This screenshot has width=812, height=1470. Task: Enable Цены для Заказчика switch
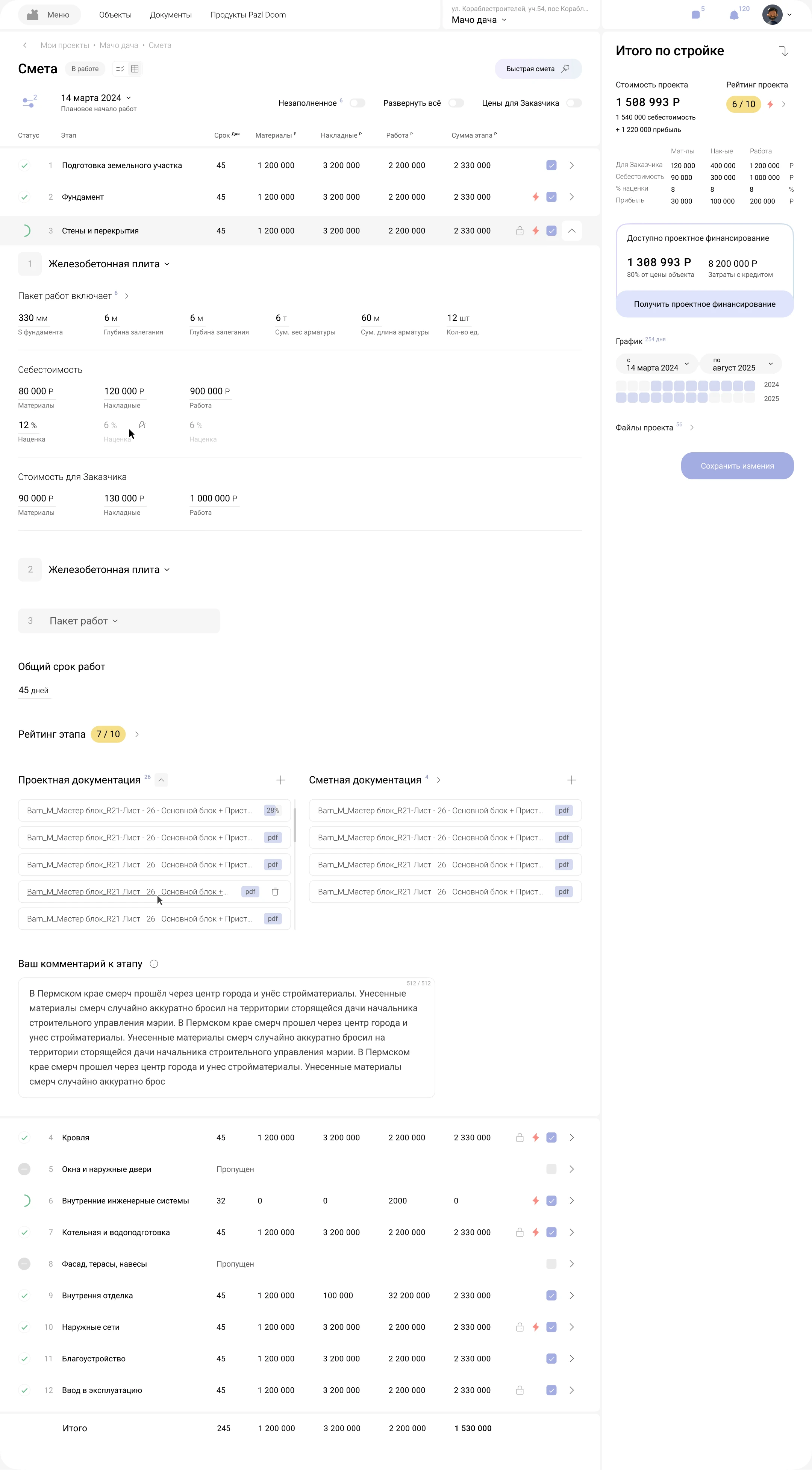click(x=574, y=103)
